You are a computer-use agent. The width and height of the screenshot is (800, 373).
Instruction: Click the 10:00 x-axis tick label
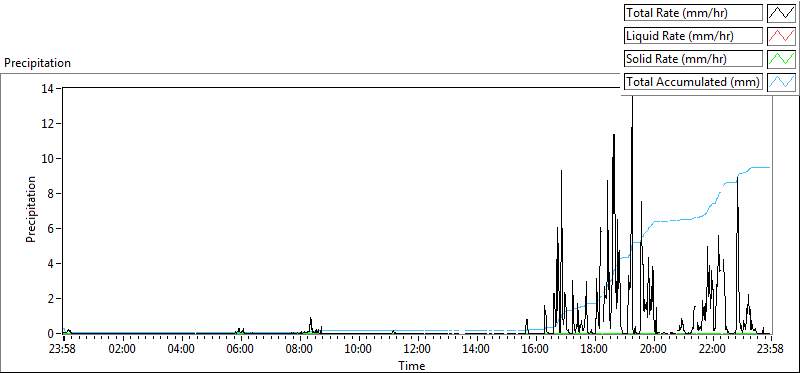[358, 350]
